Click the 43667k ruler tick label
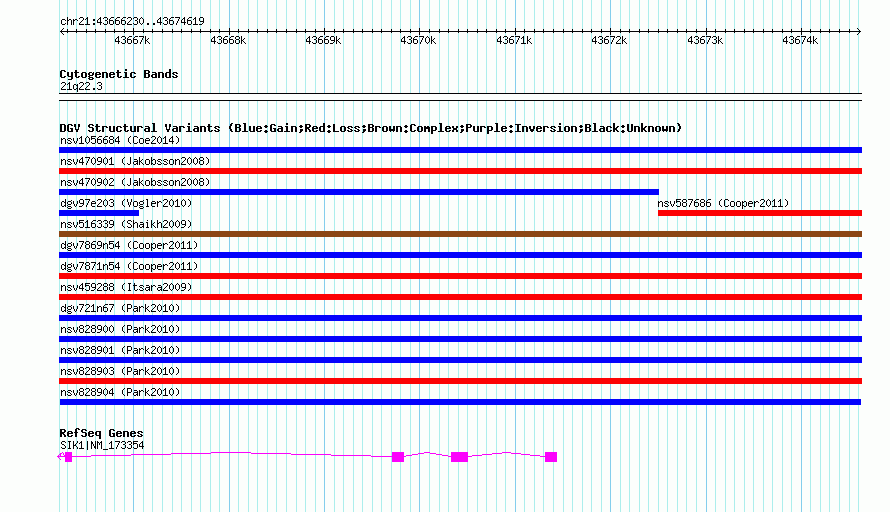Viewport: 890px width, 512px height. pos(132,40)
